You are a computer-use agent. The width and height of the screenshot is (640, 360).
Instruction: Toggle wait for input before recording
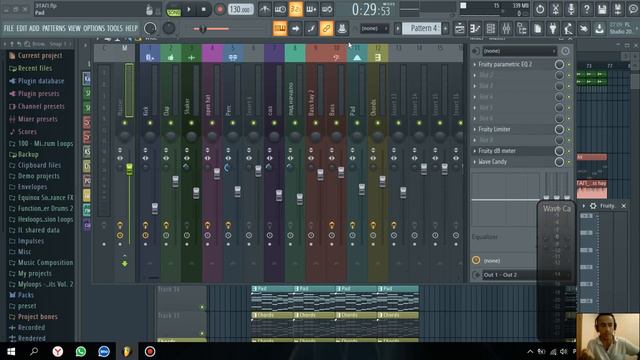pyautogui.click(x=280, y=9)
